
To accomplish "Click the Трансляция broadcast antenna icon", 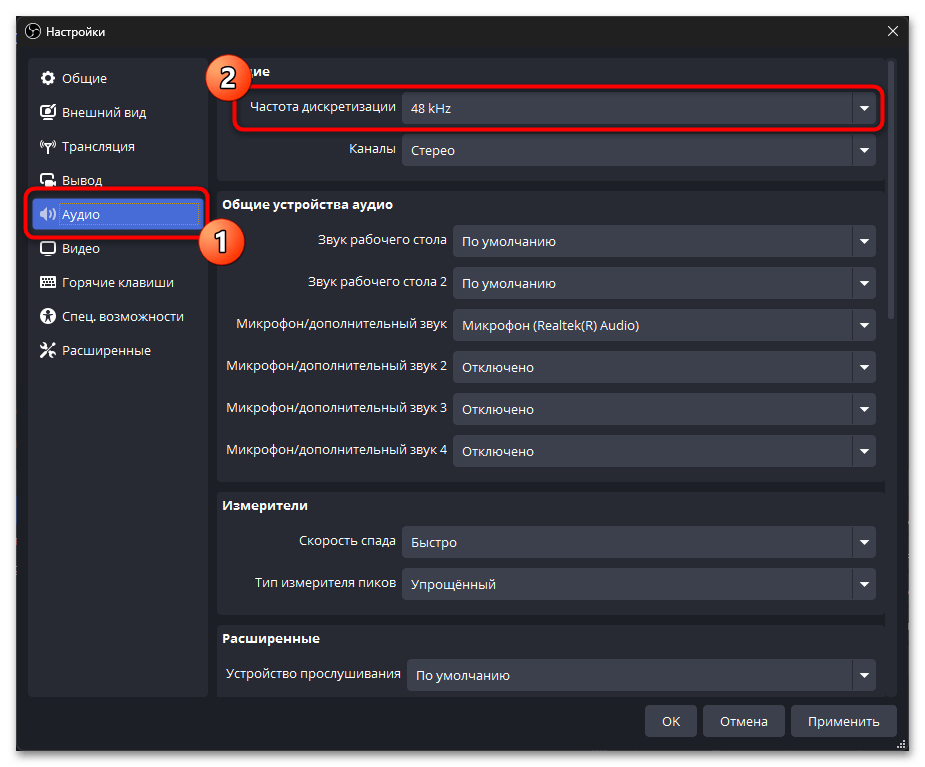I will (x=47, y=147).
